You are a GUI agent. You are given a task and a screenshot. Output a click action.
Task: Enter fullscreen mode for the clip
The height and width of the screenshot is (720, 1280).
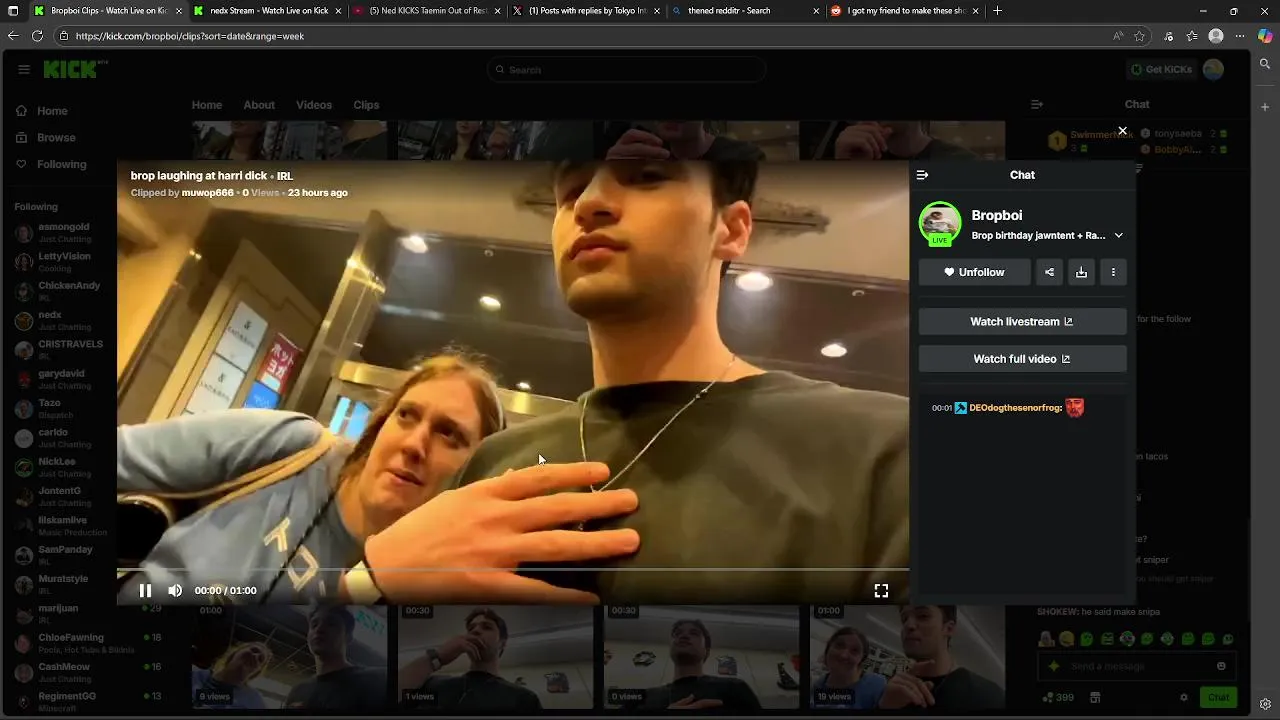[881, 591]
